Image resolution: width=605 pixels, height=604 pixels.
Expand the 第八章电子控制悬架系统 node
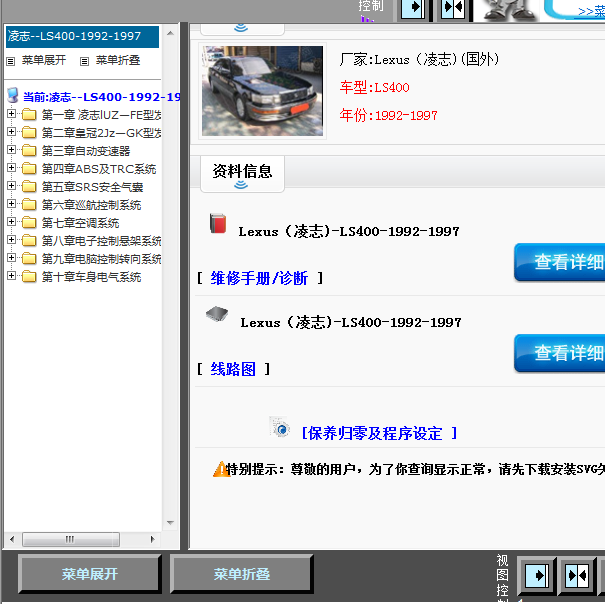pos(11,240)
